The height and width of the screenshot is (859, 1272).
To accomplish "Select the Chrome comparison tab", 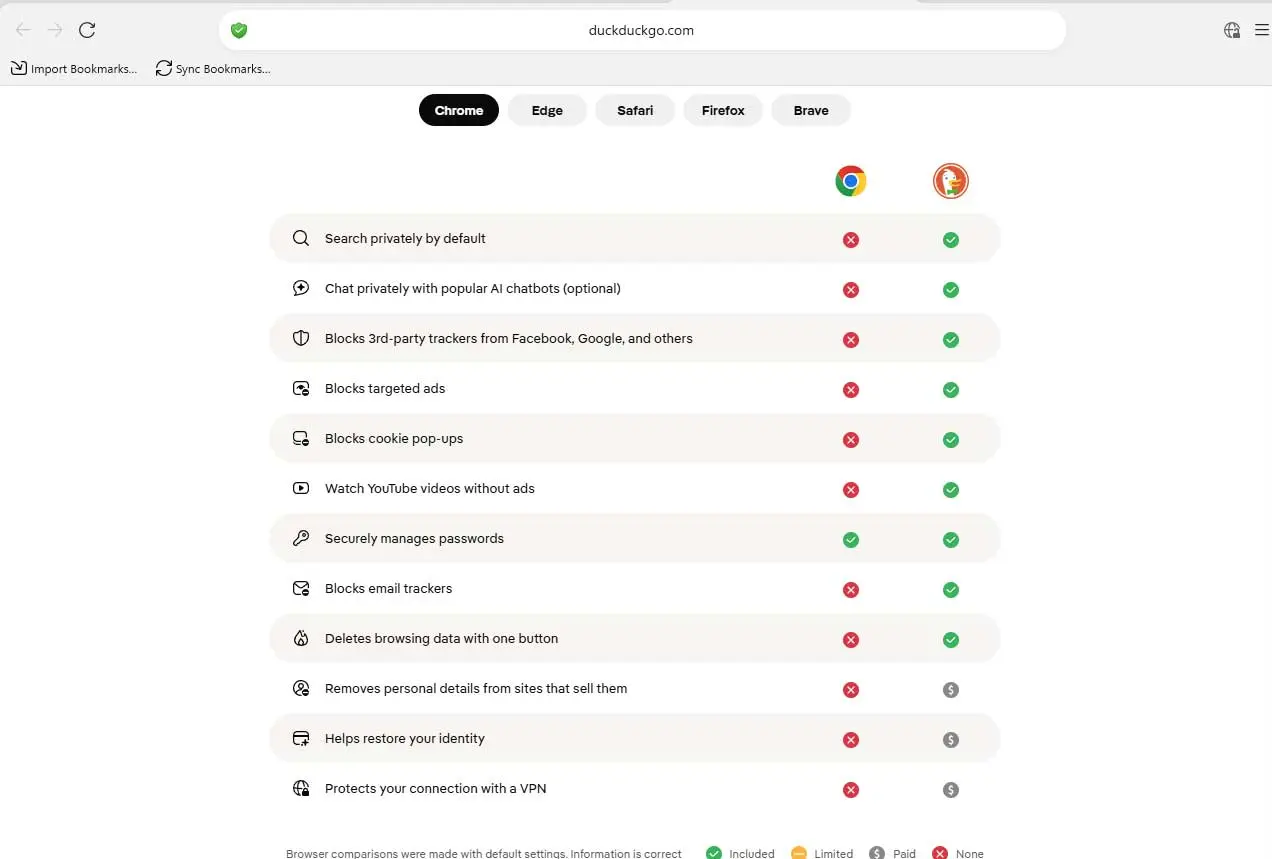I will (459, 110).
